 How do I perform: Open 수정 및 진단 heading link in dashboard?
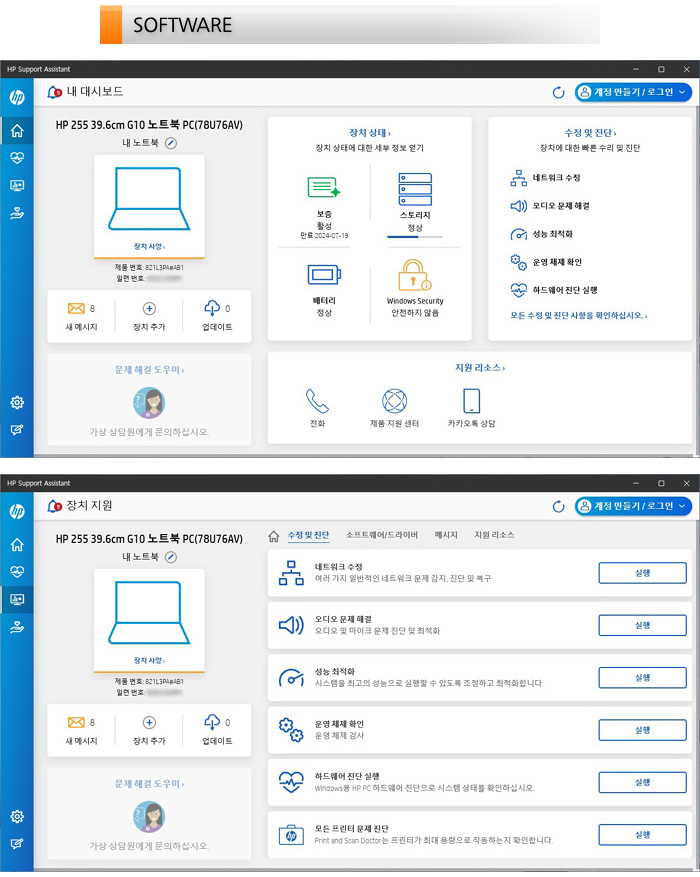(590, 133)
